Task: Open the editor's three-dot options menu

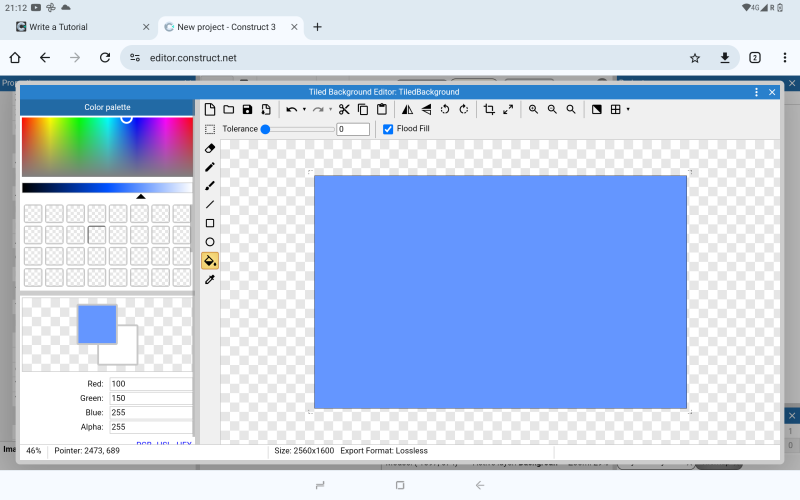Action: (x=756, y=92)
